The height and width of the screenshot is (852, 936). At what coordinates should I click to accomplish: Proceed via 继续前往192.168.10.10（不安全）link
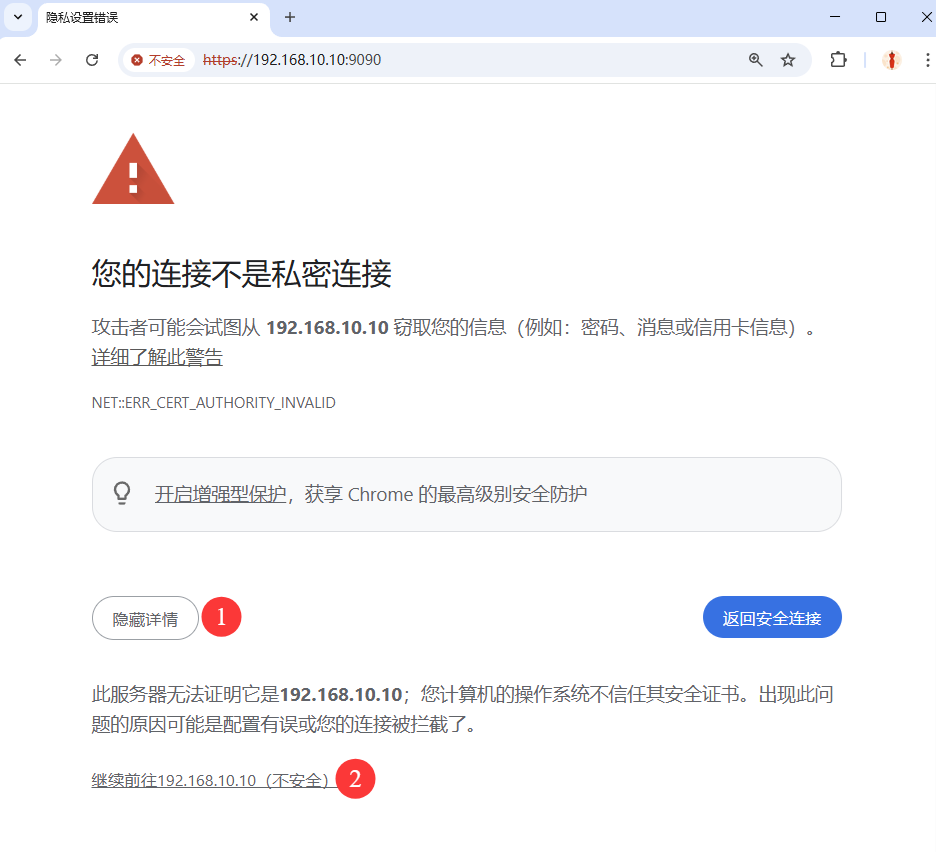[210, 780]
